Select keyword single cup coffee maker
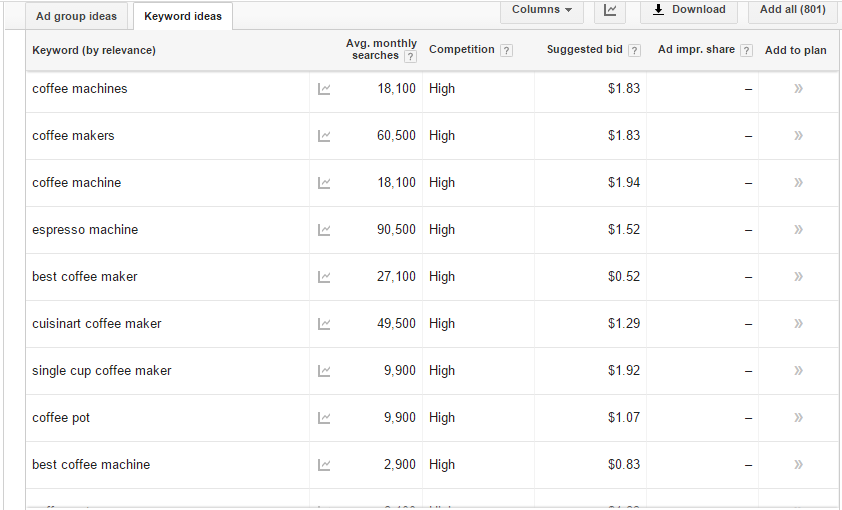Viewport: 842px width, 510px height. pyautogui.click(x=101, y=371)
